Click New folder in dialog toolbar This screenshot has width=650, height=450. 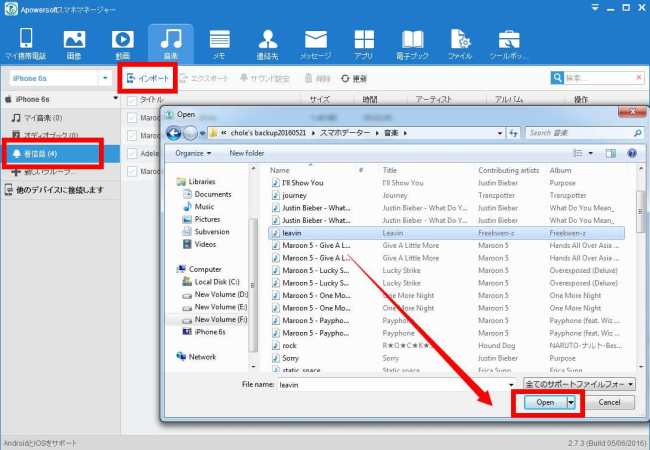(x=247, y=153)
